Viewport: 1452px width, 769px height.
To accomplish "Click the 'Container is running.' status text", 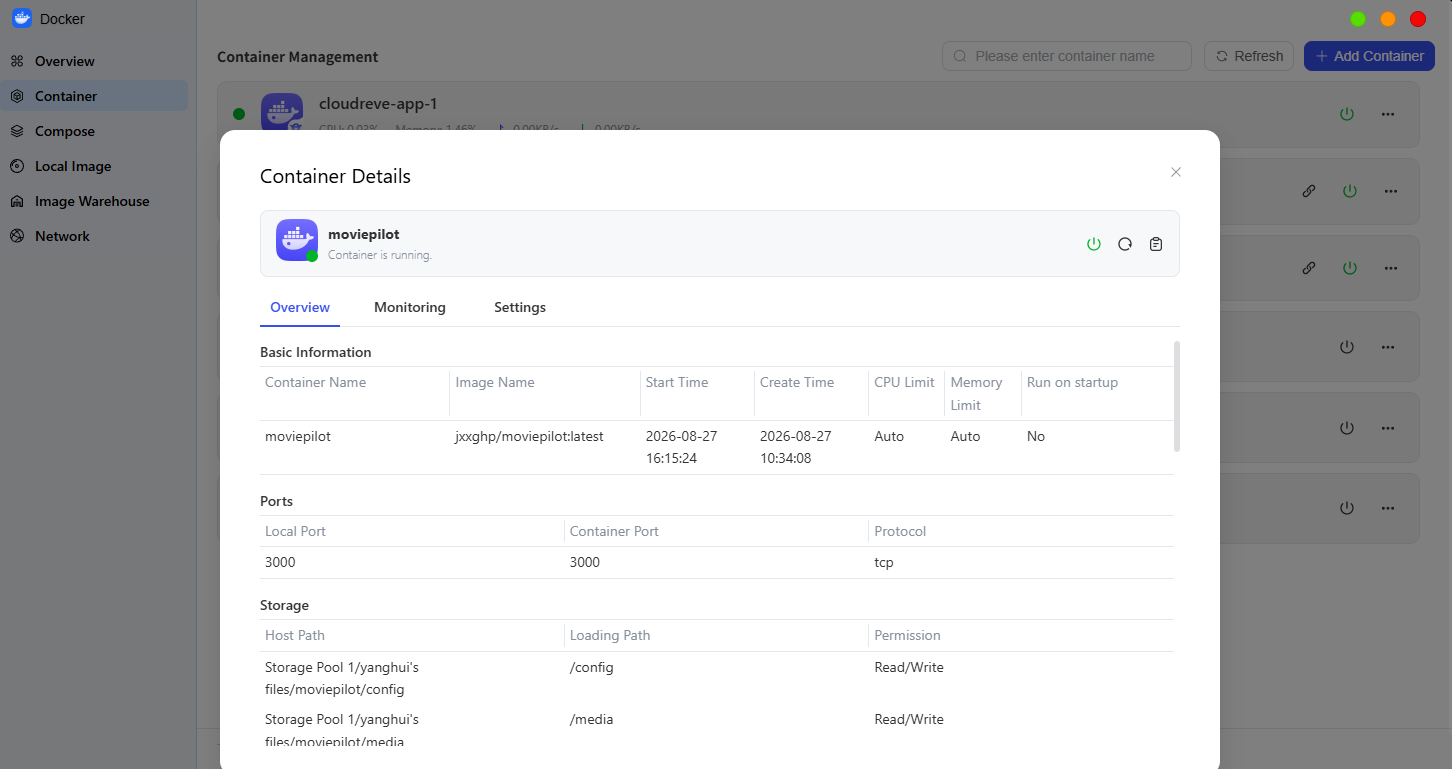I will [380, 255].
